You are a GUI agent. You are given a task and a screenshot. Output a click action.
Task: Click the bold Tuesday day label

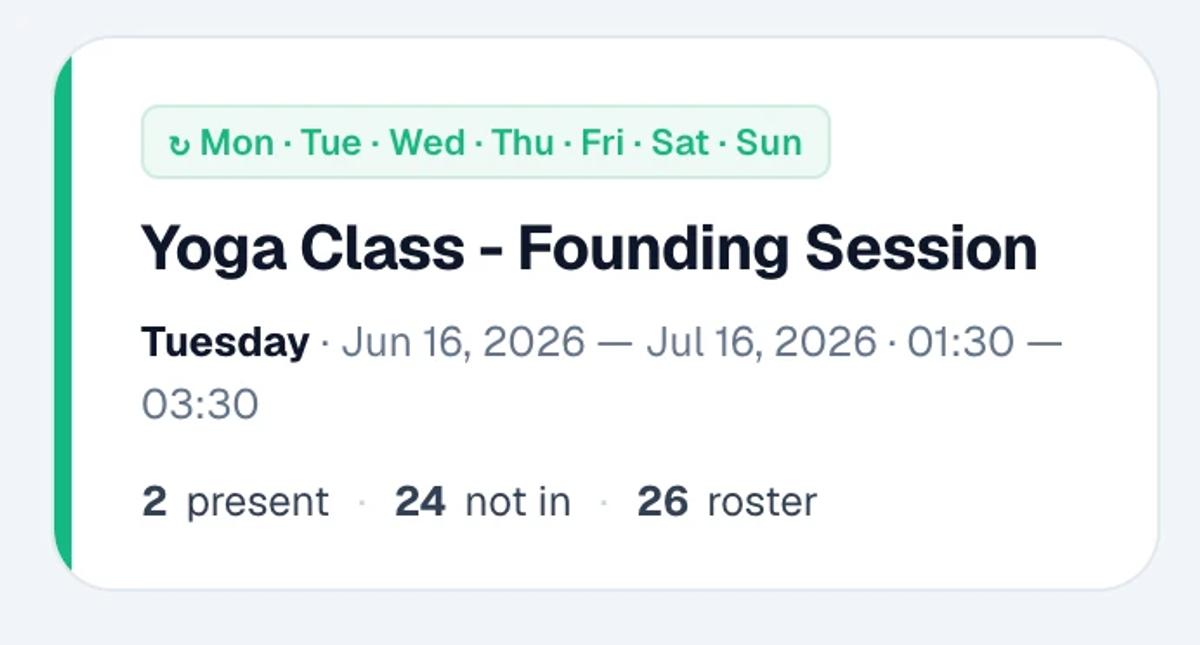pyautogui.click(x=225, y=343)
